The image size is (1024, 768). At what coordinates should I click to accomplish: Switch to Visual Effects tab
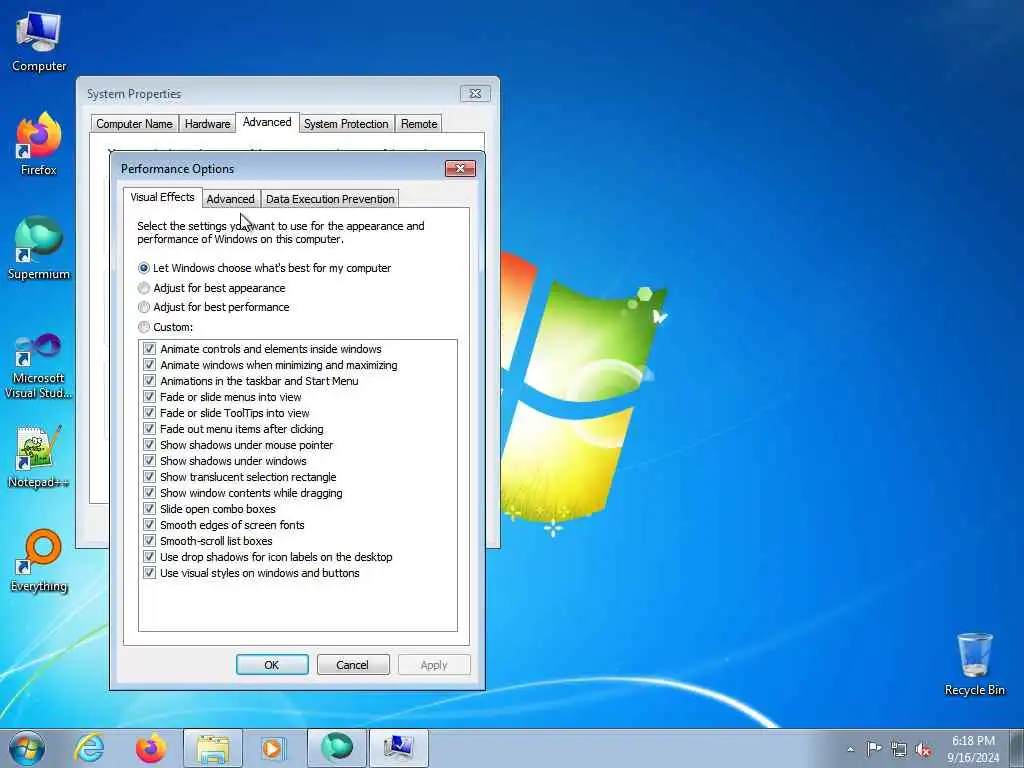[x=162, y=197]
